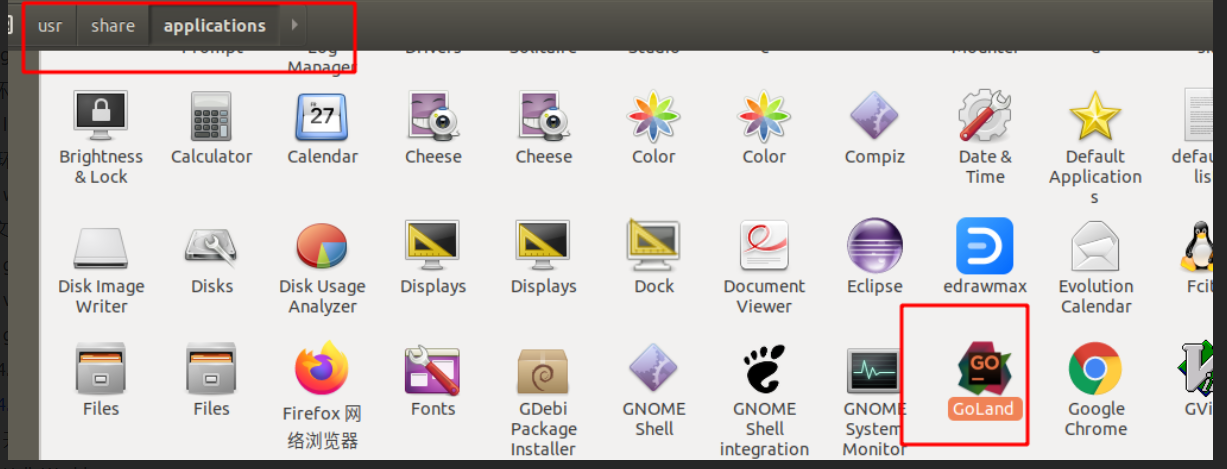Select the GNOME Shell integration icon
This screenshot has height=469, width=1227.
tap(764, 370)
